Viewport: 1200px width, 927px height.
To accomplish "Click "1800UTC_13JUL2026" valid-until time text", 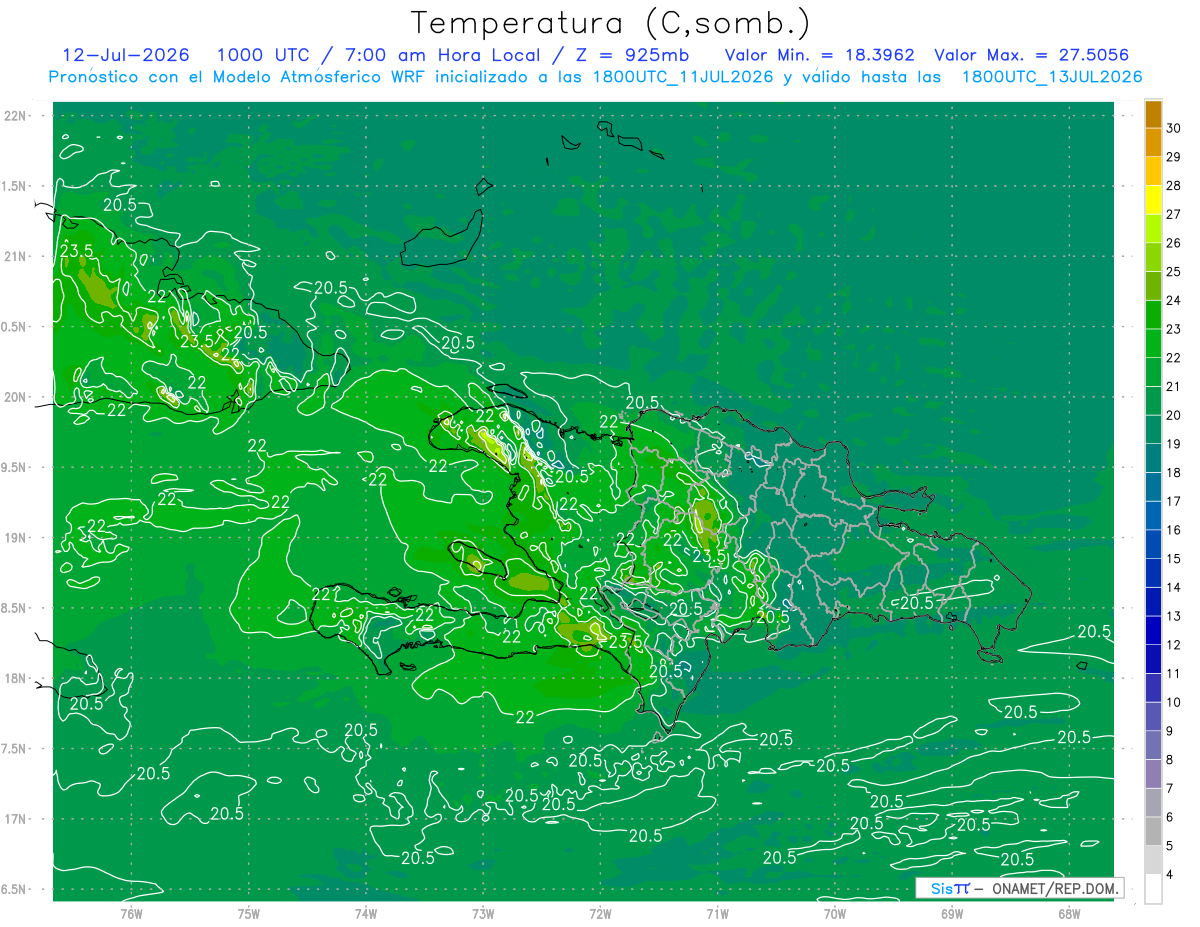I will (1052, 77).
